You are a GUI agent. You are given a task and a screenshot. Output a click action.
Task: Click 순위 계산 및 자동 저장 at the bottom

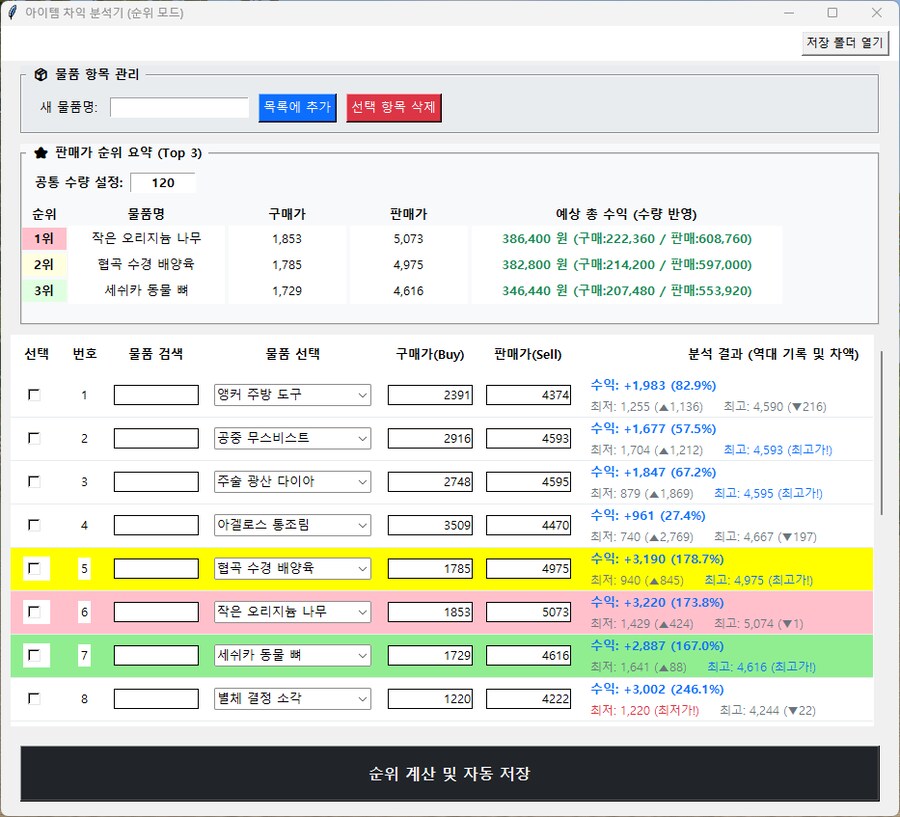[450, 774]
